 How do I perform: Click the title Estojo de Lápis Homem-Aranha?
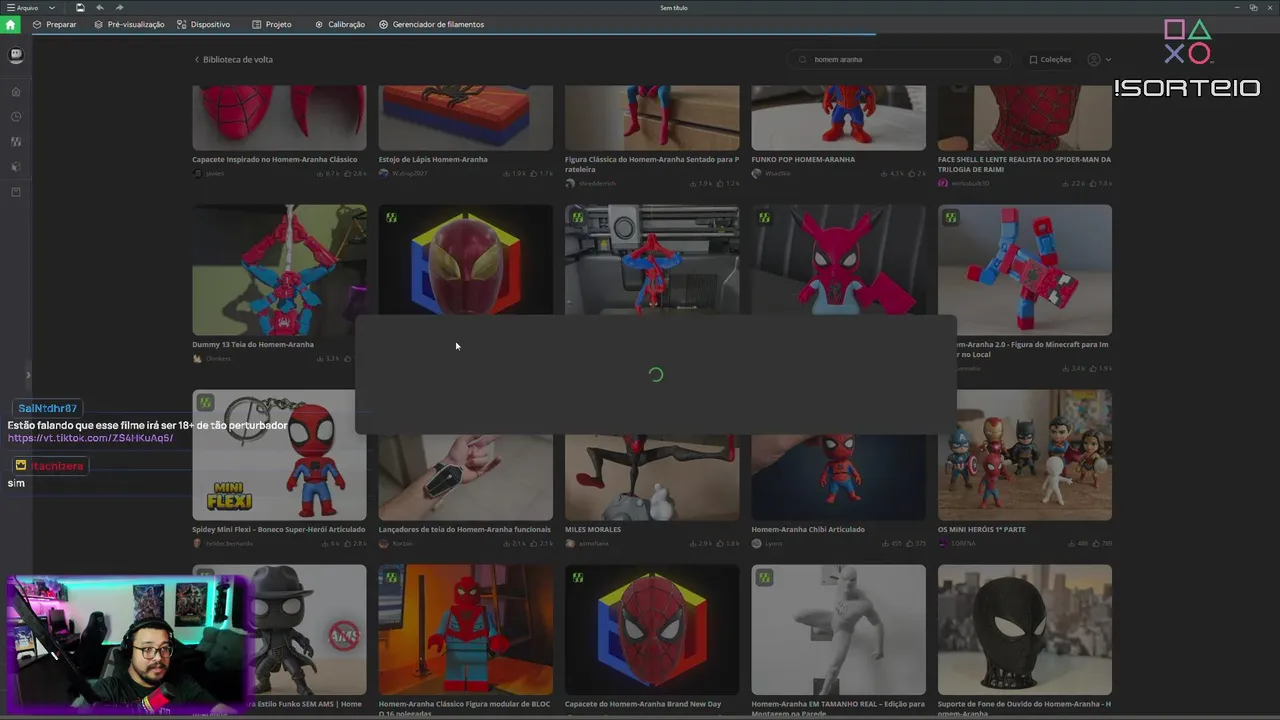433,159
